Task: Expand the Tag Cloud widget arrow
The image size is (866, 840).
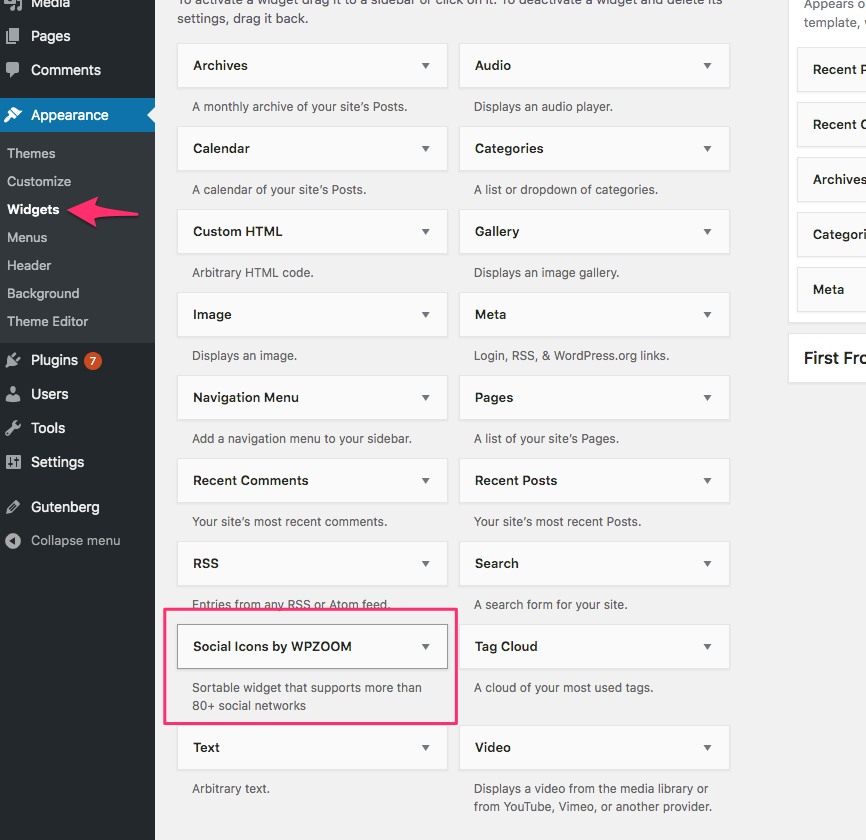Action: (707, 647)
